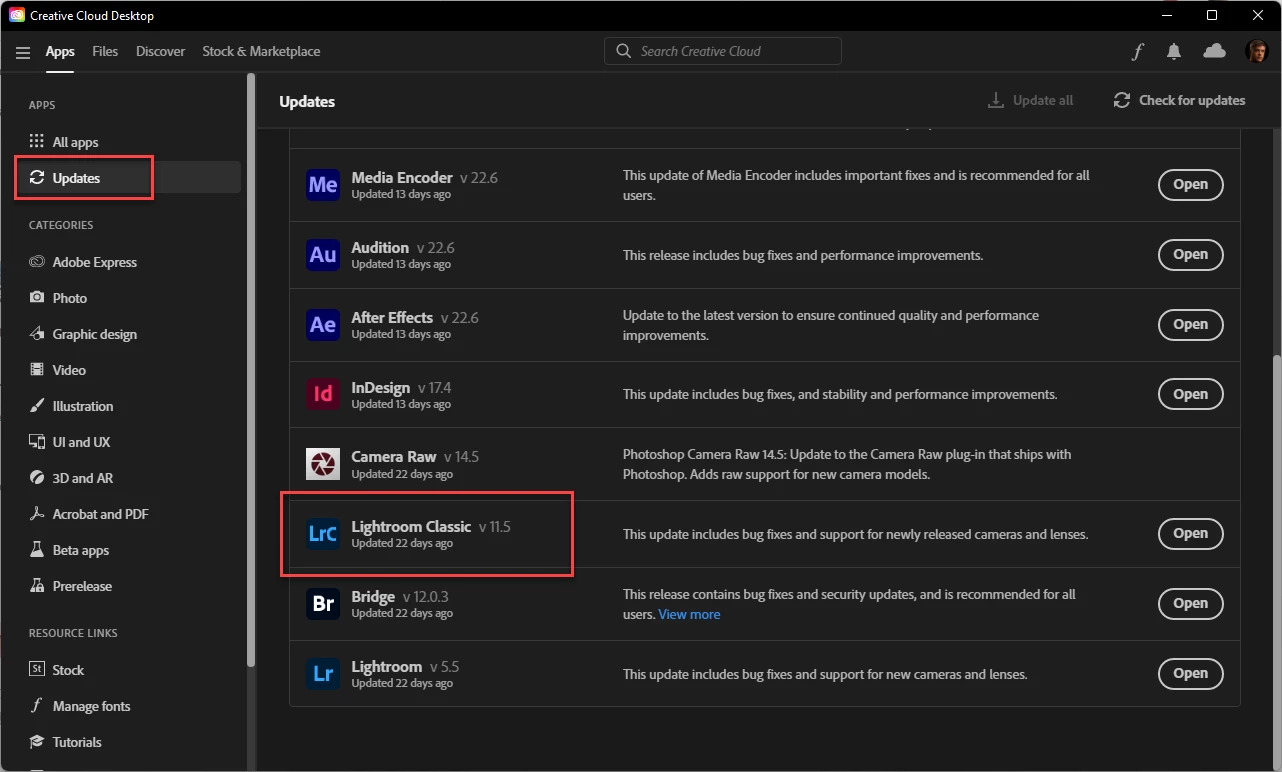Click the UI and UX icon
The height and width of the screenshot is (772, 1282).
pos(37,442)
